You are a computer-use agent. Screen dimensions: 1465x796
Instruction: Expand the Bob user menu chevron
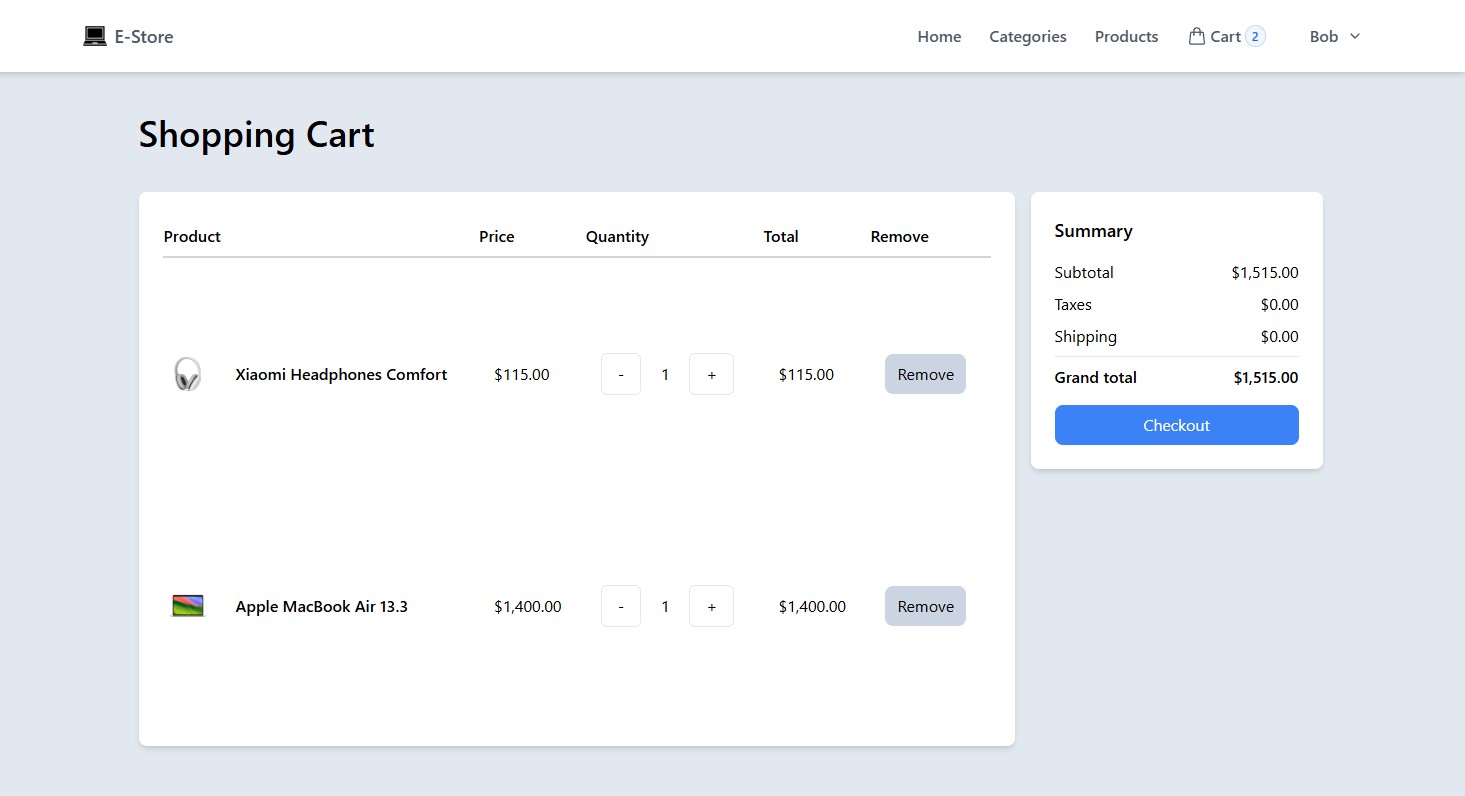click(x=1355, y=36)
